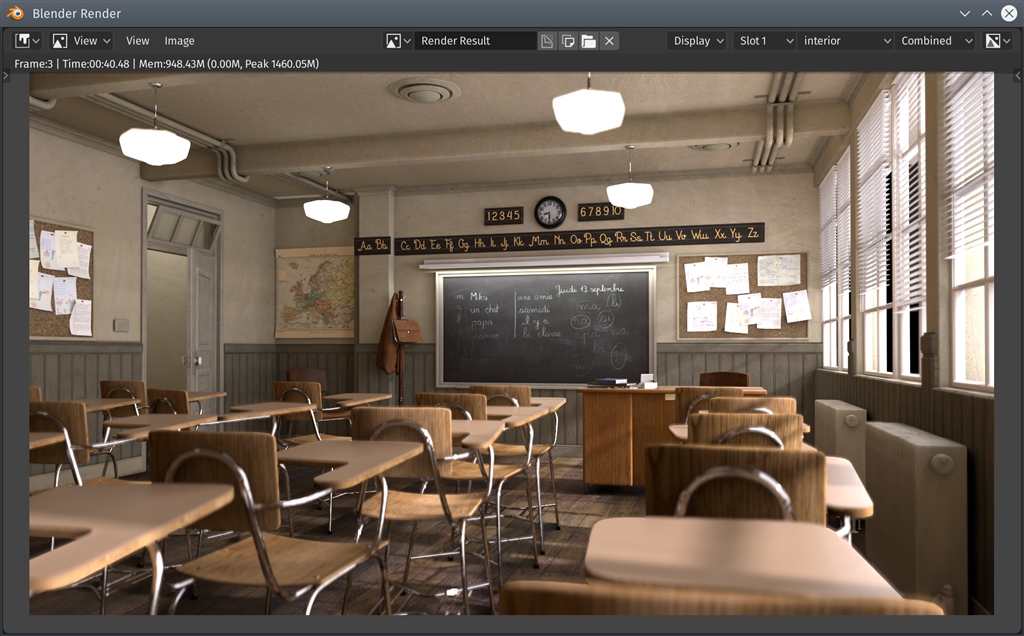Browse linked images icon dropdown
This screenshot has width=1024, height=636.
click(x=398, y=40)
